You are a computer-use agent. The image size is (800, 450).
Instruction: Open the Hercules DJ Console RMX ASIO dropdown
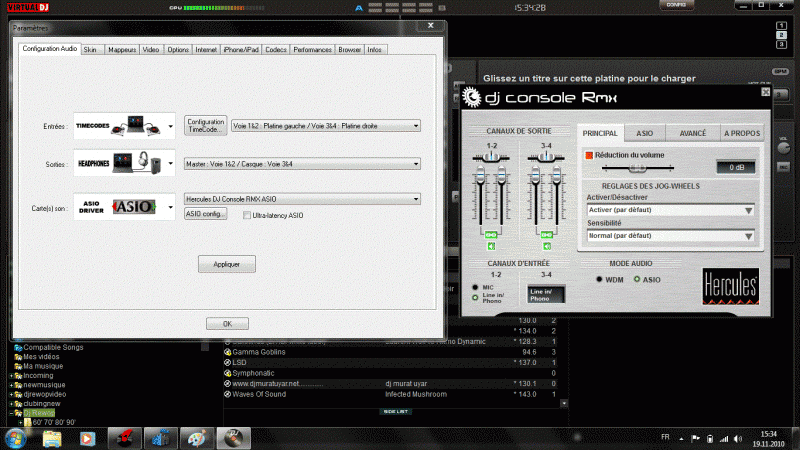tap(302, 199)
